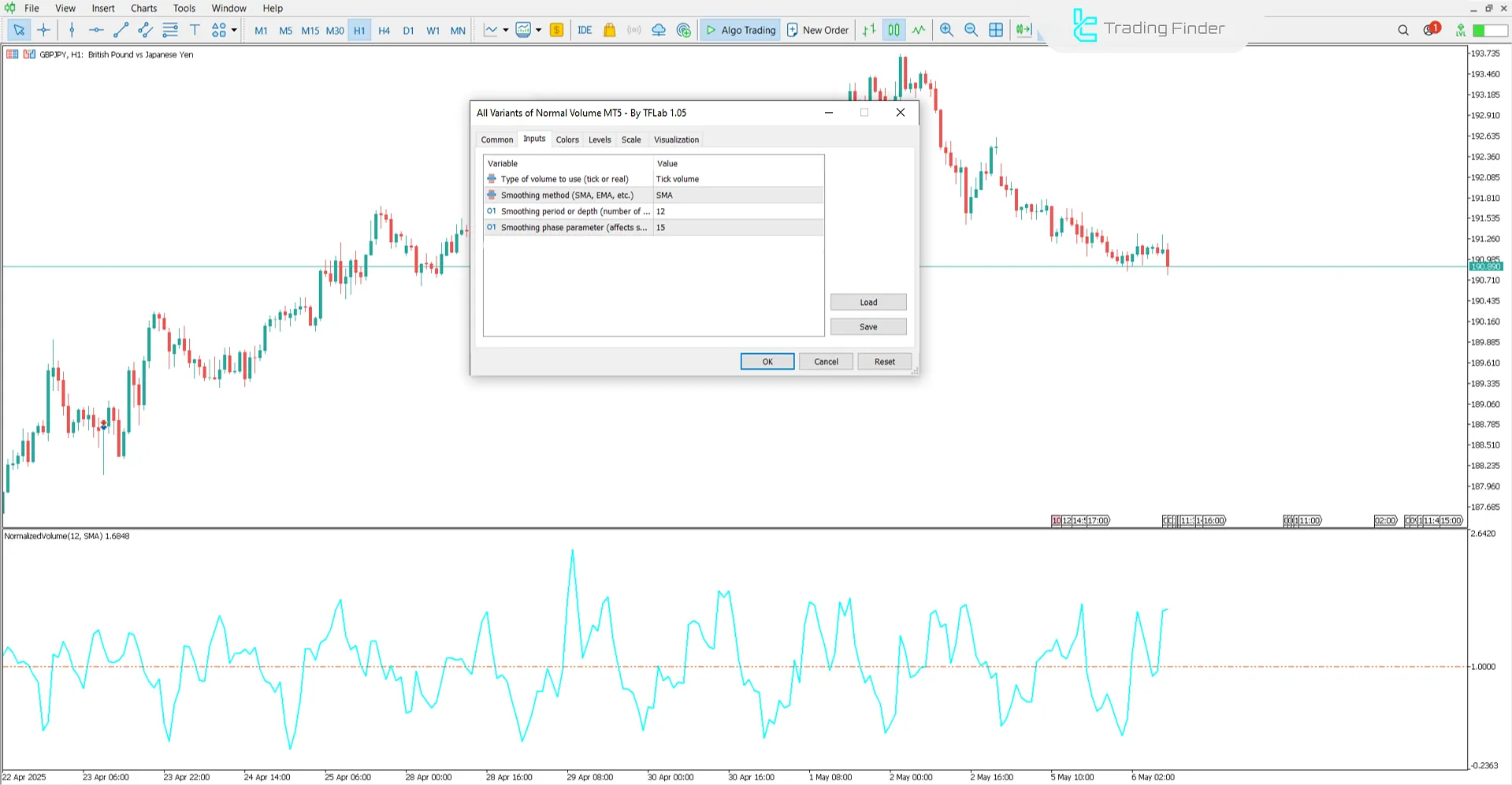Click the search magnifier at top right
The image size is (1512, 785).
[1403, 30]
